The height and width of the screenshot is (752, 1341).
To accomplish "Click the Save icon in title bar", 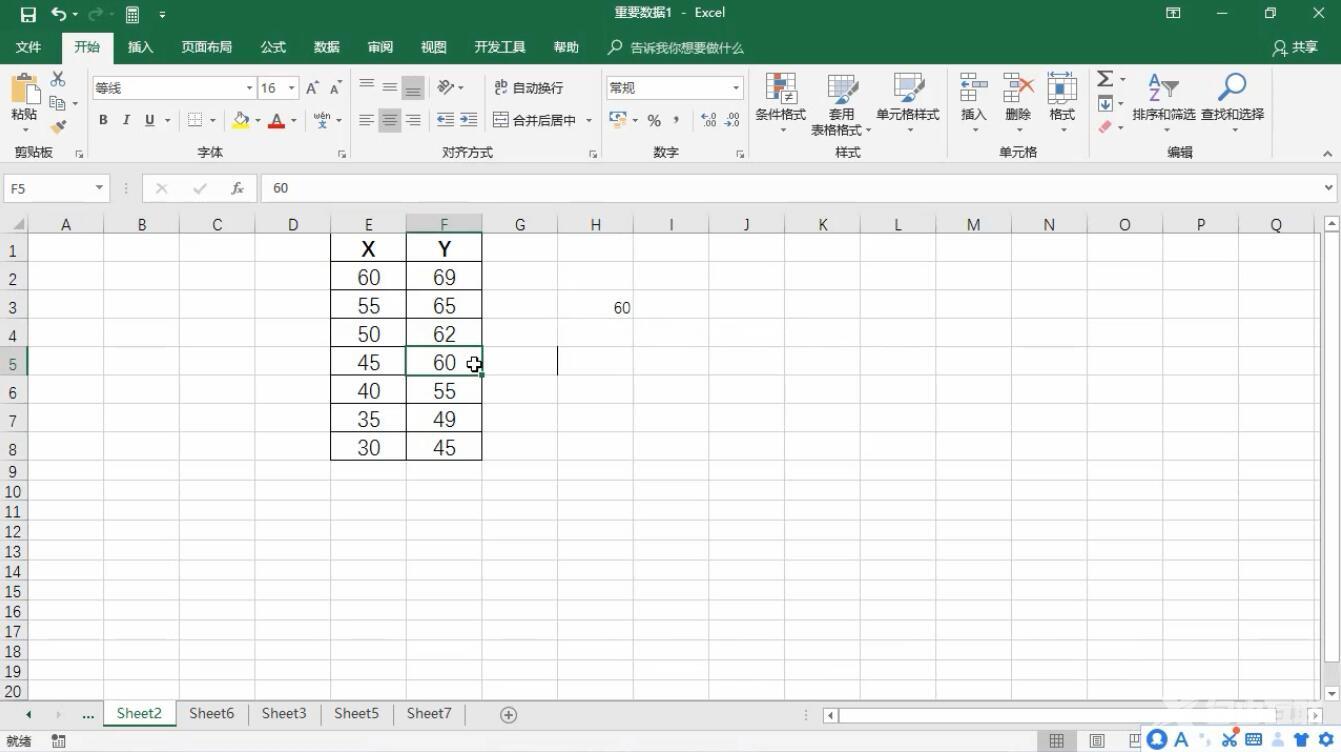I will (28, 14).
